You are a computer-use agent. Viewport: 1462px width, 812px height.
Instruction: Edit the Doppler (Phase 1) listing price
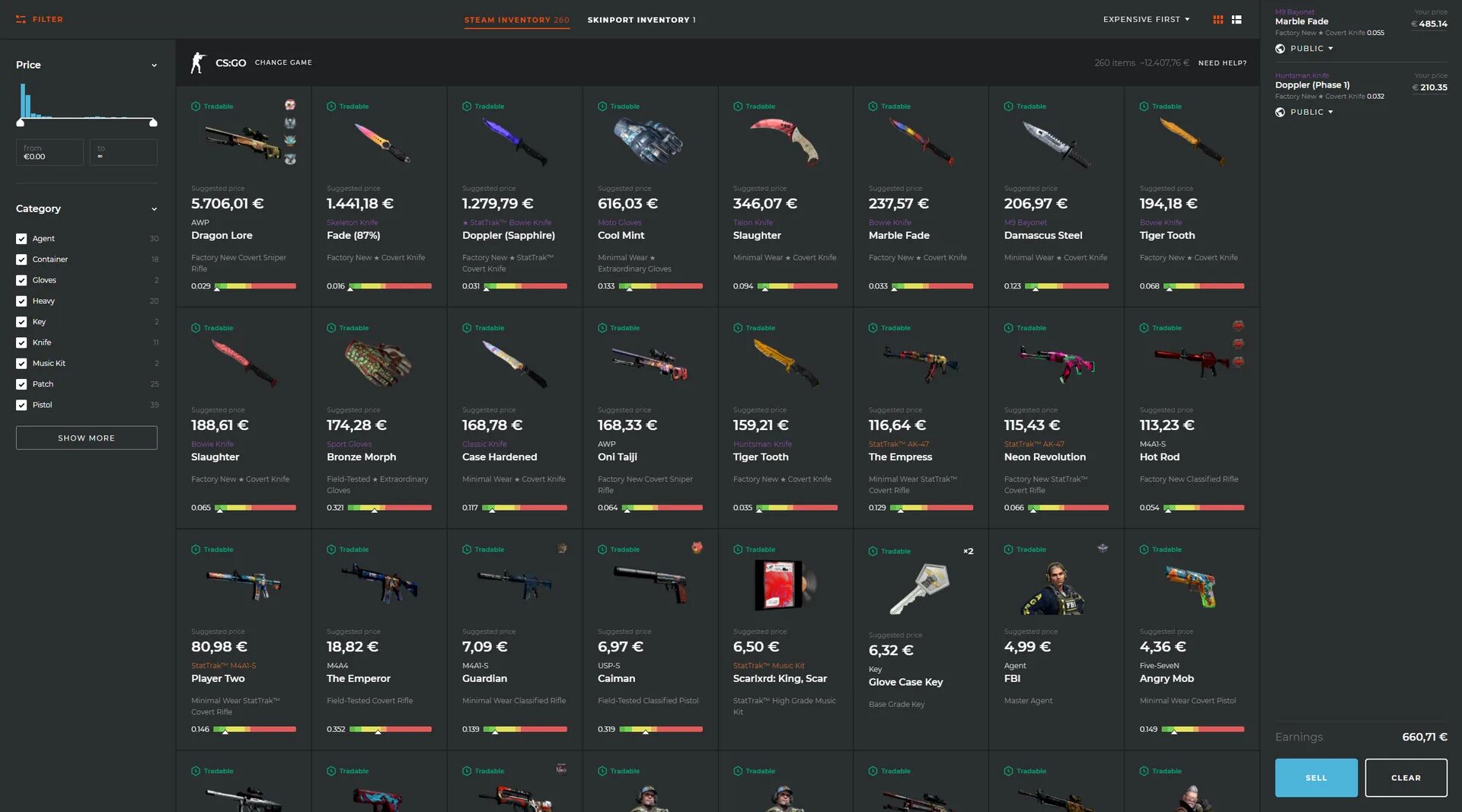(1429, 88)
